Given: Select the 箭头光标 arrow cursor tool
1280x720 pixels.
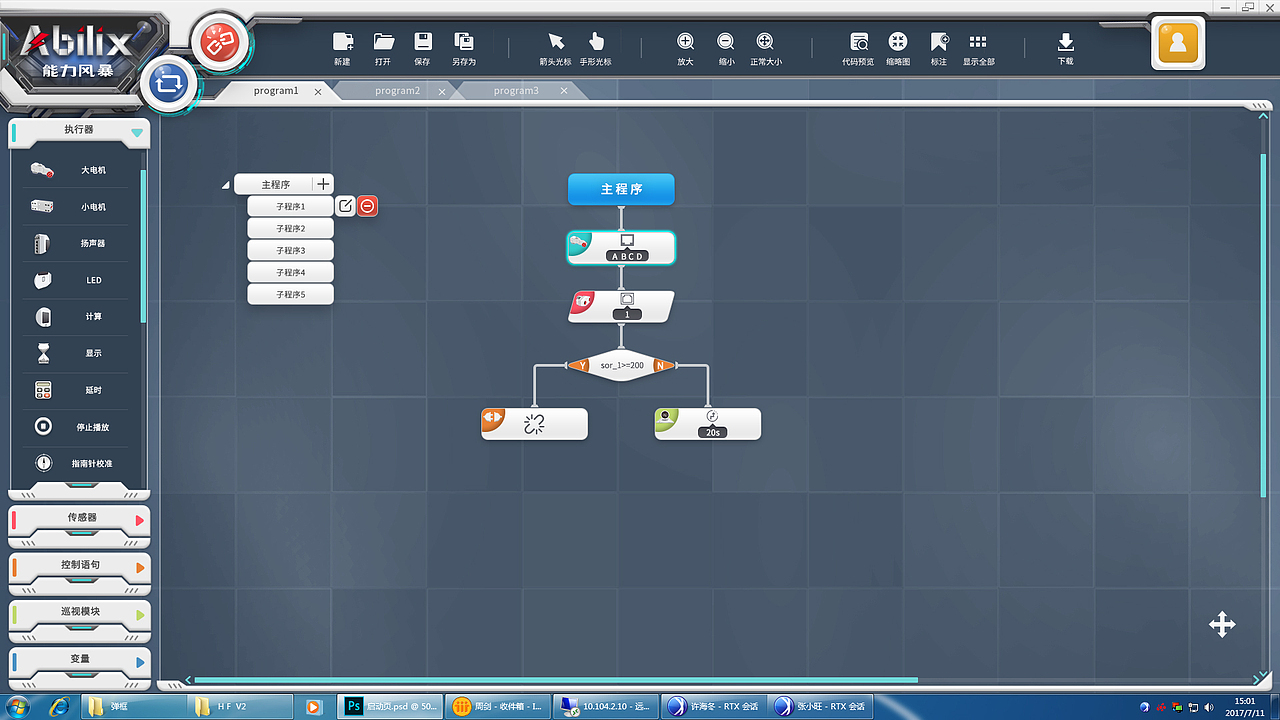Looking at the screenshot, I should 556,41.
